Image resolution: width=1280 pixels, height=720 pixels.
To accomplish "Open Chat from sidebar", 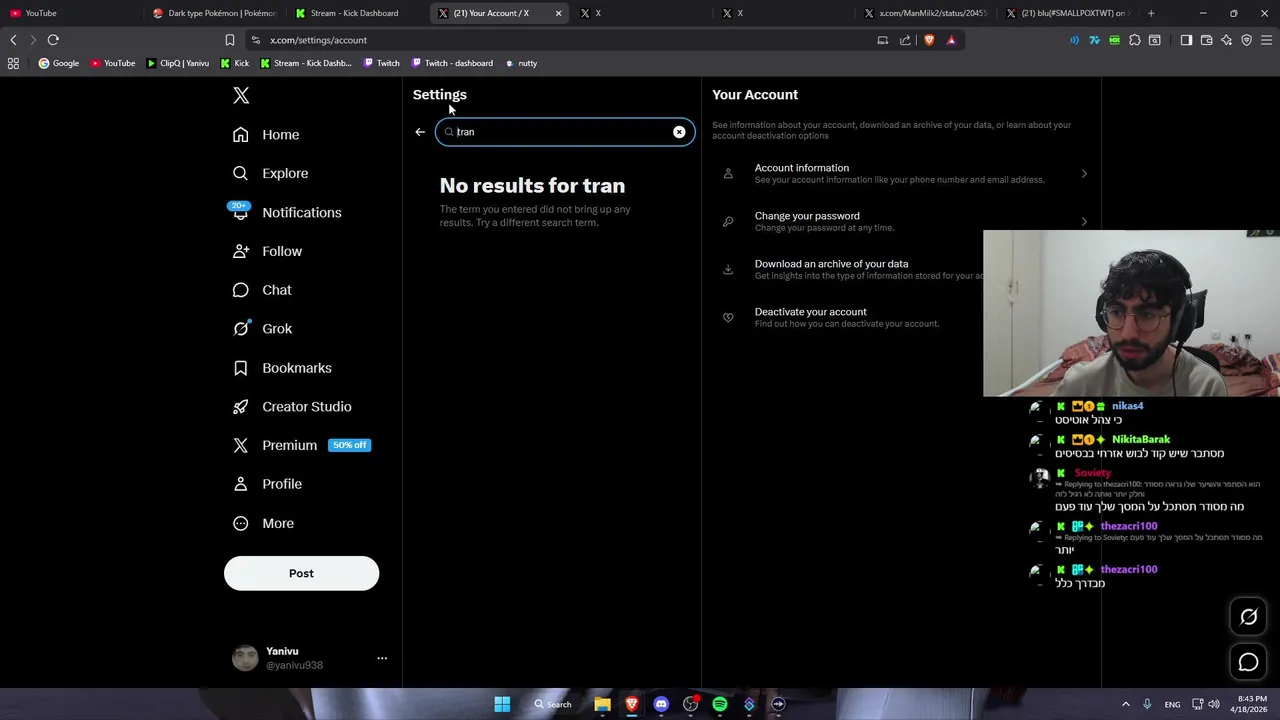I will coord(262,290).
